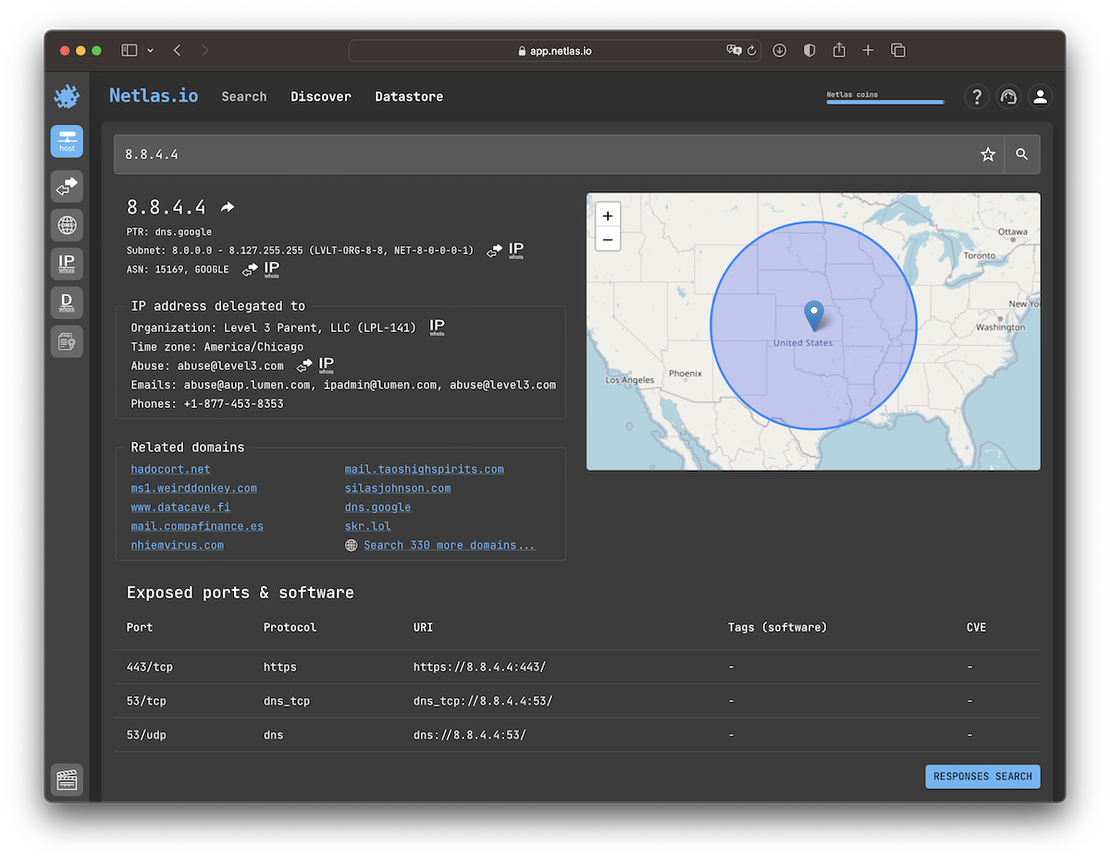Select the globe whois tool in the sidebar
Viewport: 1110px width, 861px height.
point(66,225)
